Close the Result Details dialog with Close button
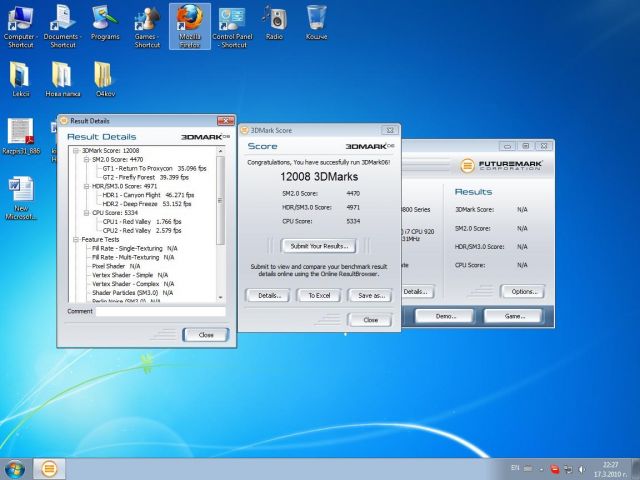The height and width of the screenshot is (480, 640). pyautogui.click(x=206, y=335)
